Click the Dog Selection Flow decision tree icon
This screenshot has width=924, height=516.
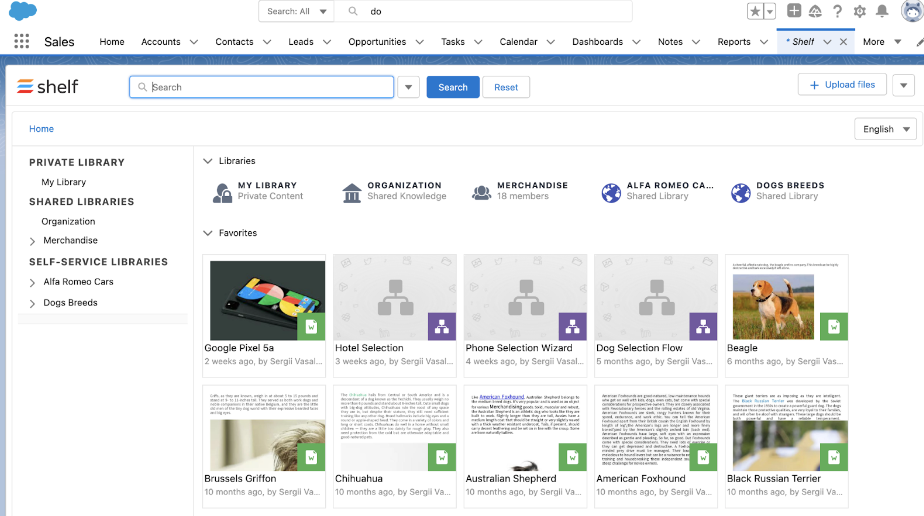[x=703, y=326]
